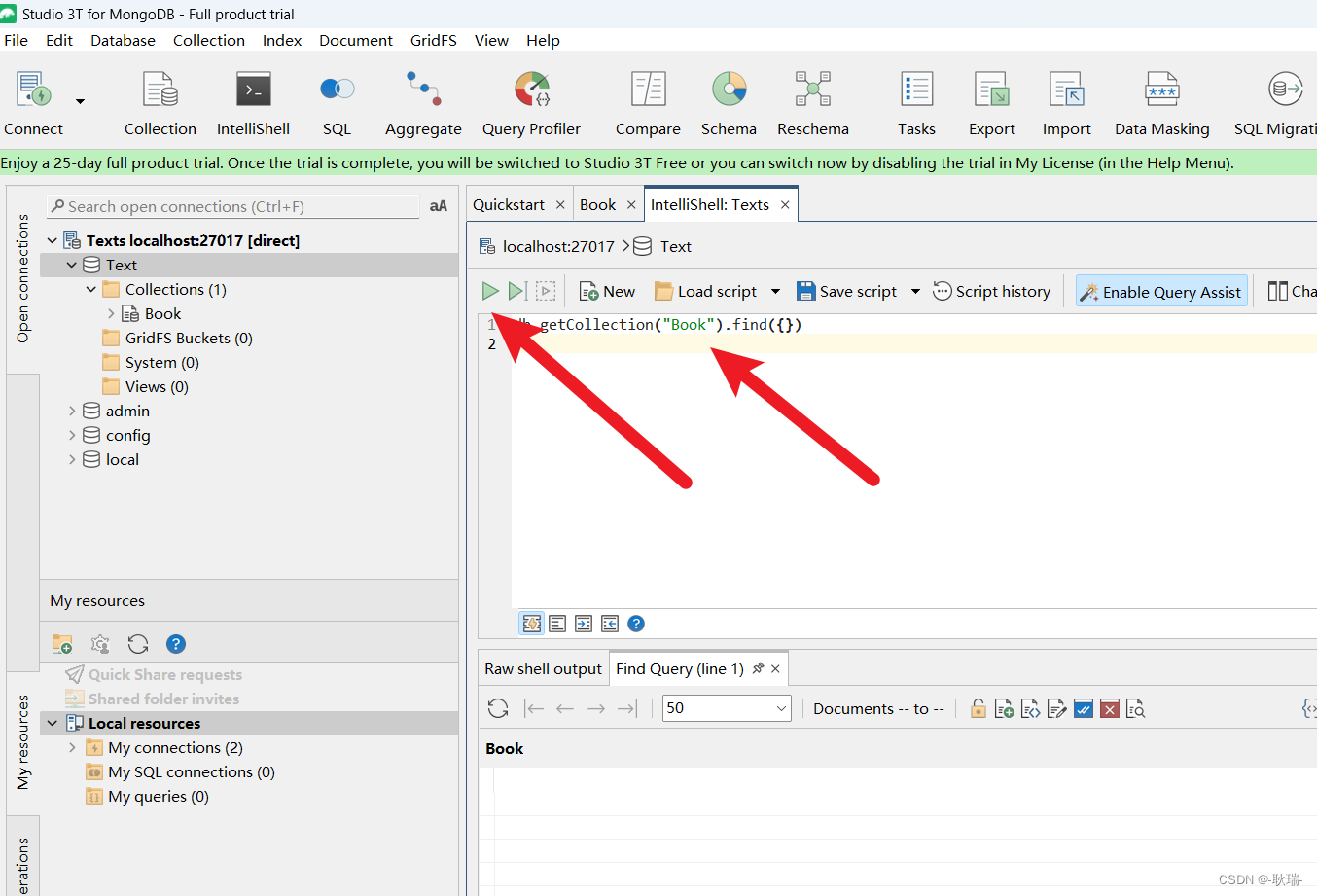Select Views (0) folder

point(145,386)
